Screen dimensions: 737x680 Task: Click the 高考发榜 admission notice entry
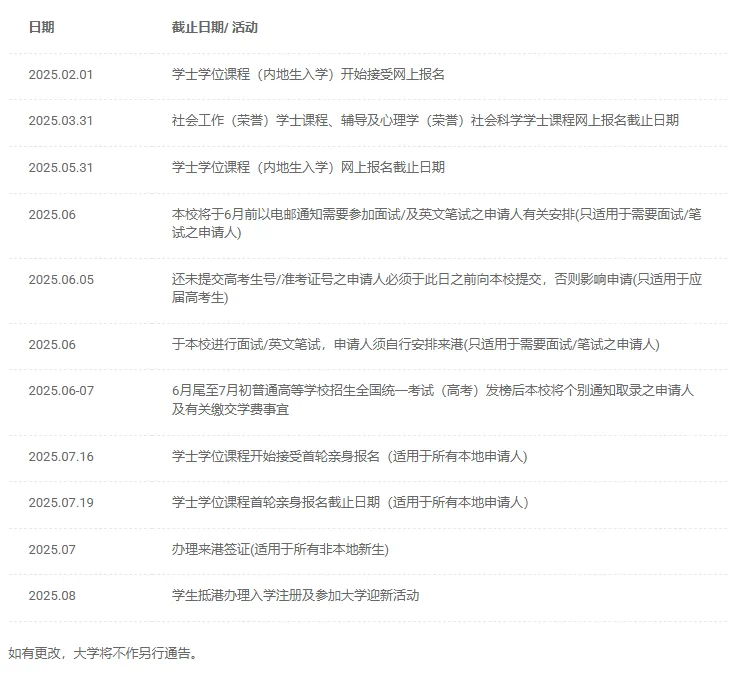coord(432,399)
